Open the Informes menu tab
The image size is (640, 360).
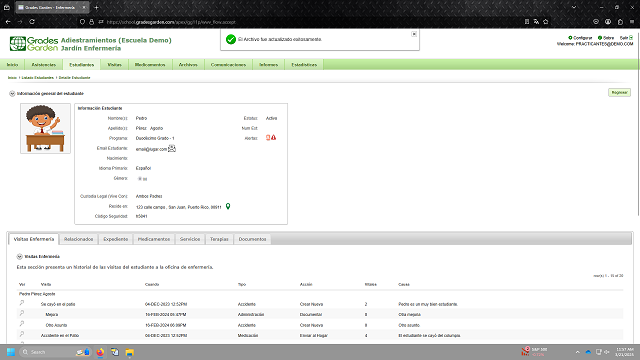[x=268, y=64]
